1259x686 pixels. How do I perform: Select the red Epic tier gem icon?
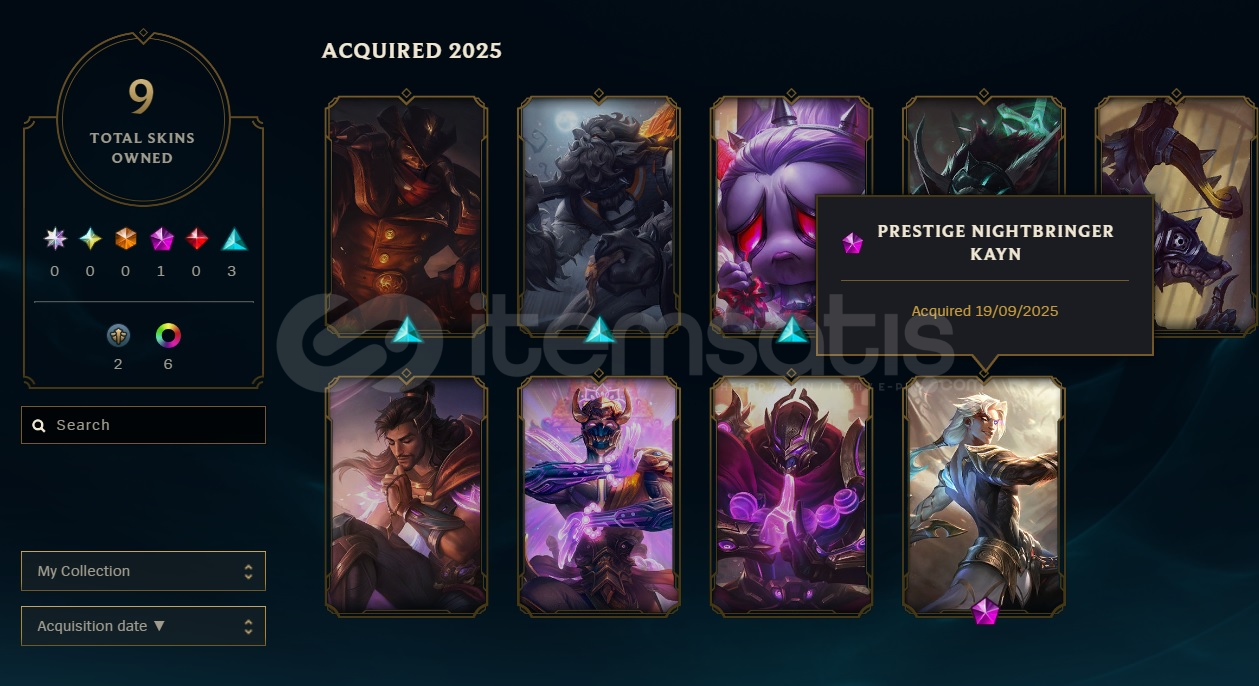[x=198, y=239]
